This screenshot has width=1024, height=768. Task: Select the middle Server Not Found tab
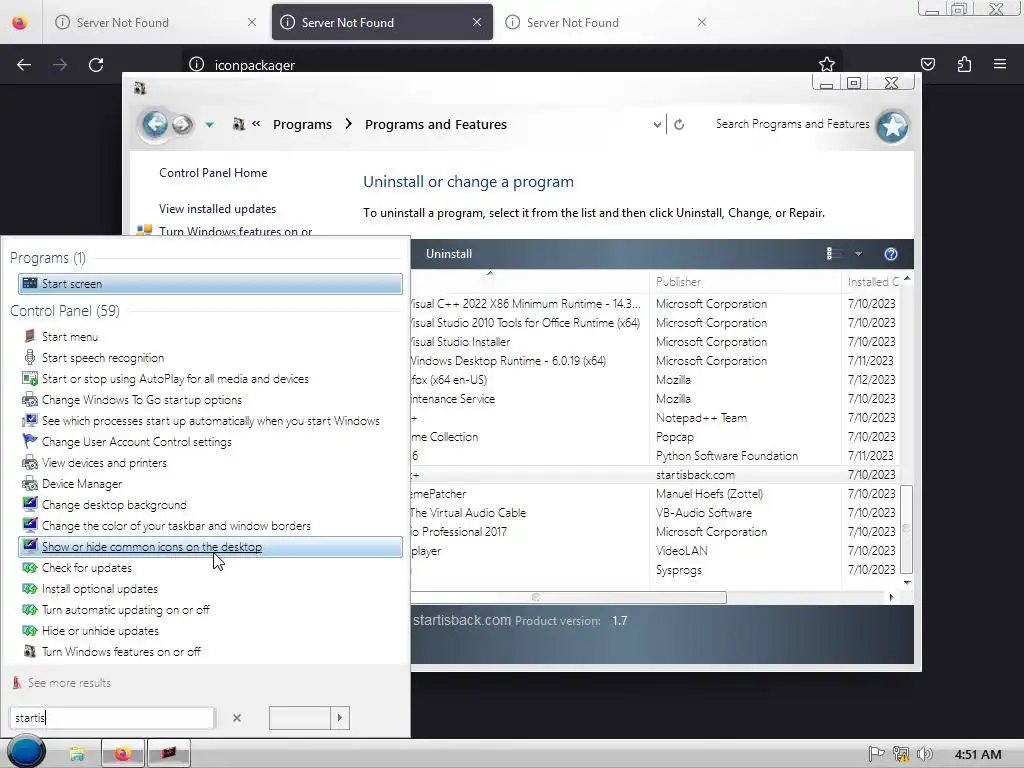point(382,23)
